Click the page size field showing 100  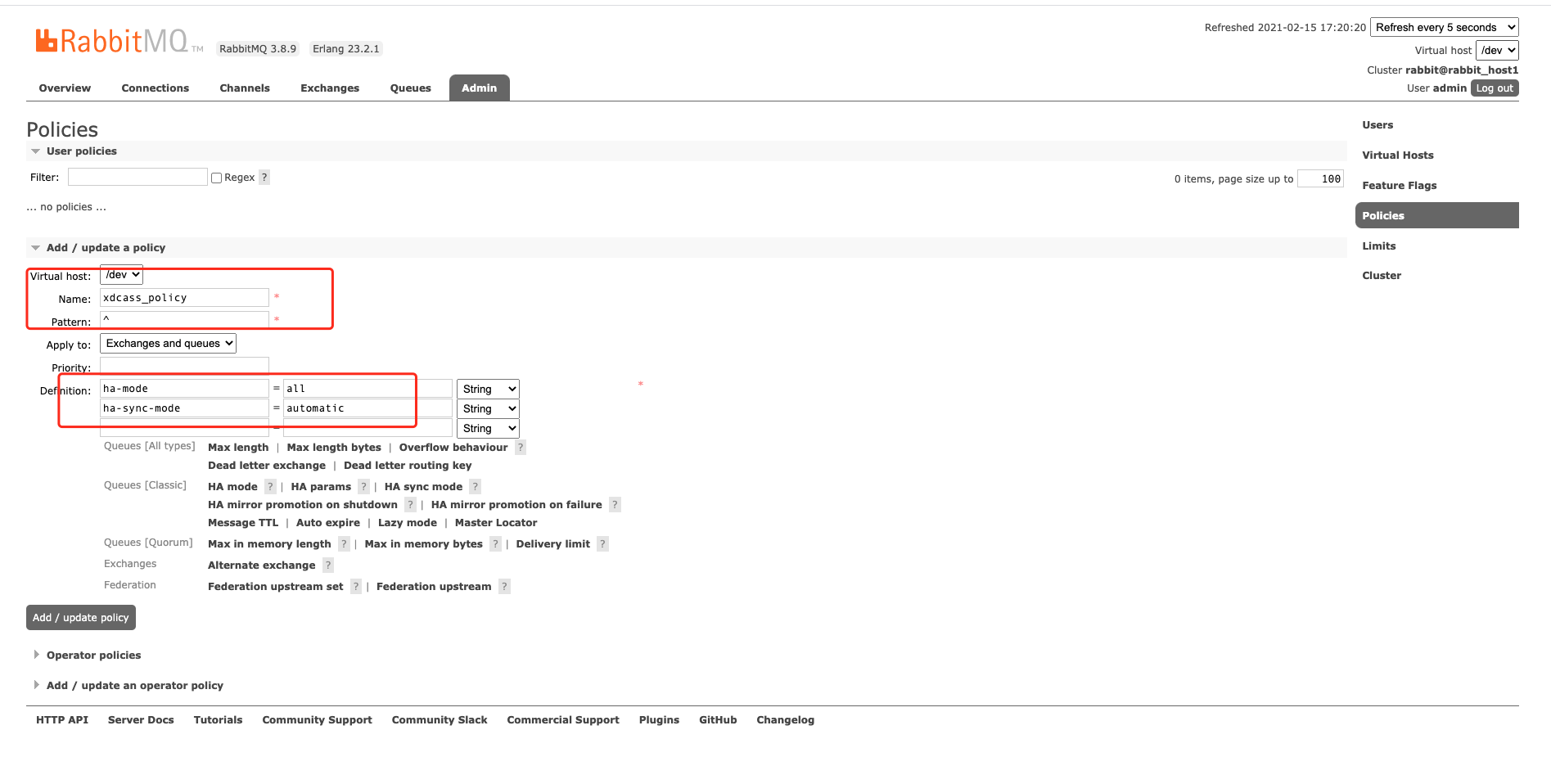pos(1320,178)
